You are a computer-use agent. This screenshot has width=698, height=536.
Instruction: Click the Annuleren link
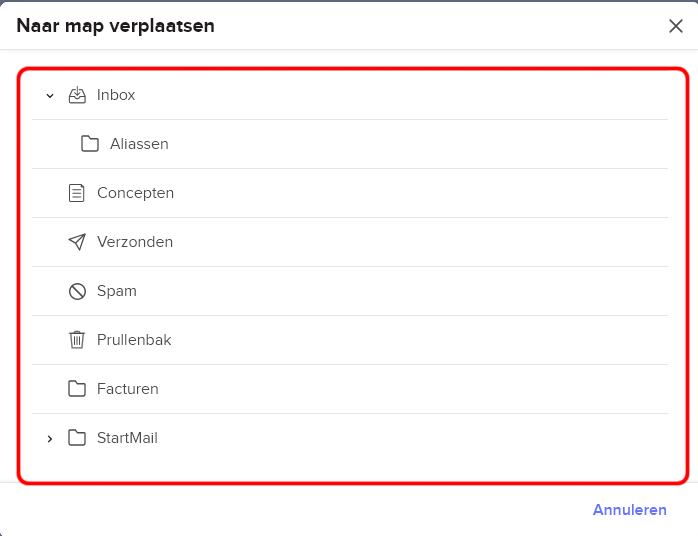point(629,510)
